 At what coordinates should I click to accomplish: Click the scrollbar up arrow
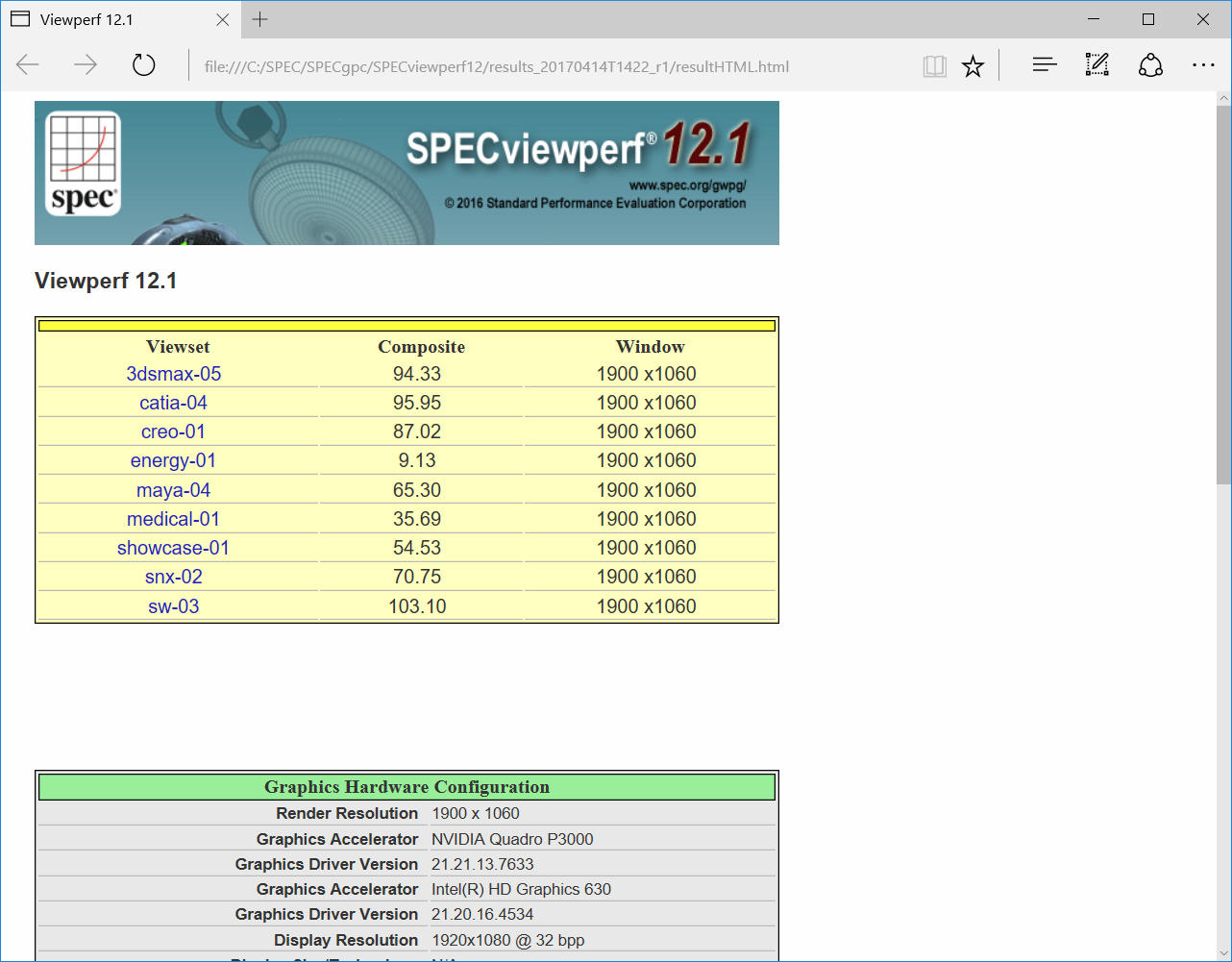click(1223, 98)
